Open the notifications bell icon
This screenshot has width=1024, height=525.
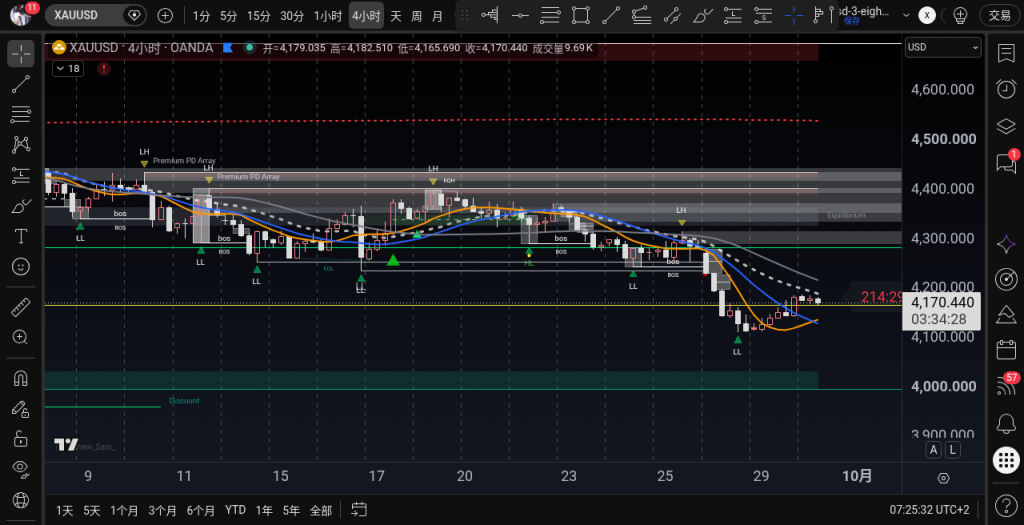(1006, 424)
